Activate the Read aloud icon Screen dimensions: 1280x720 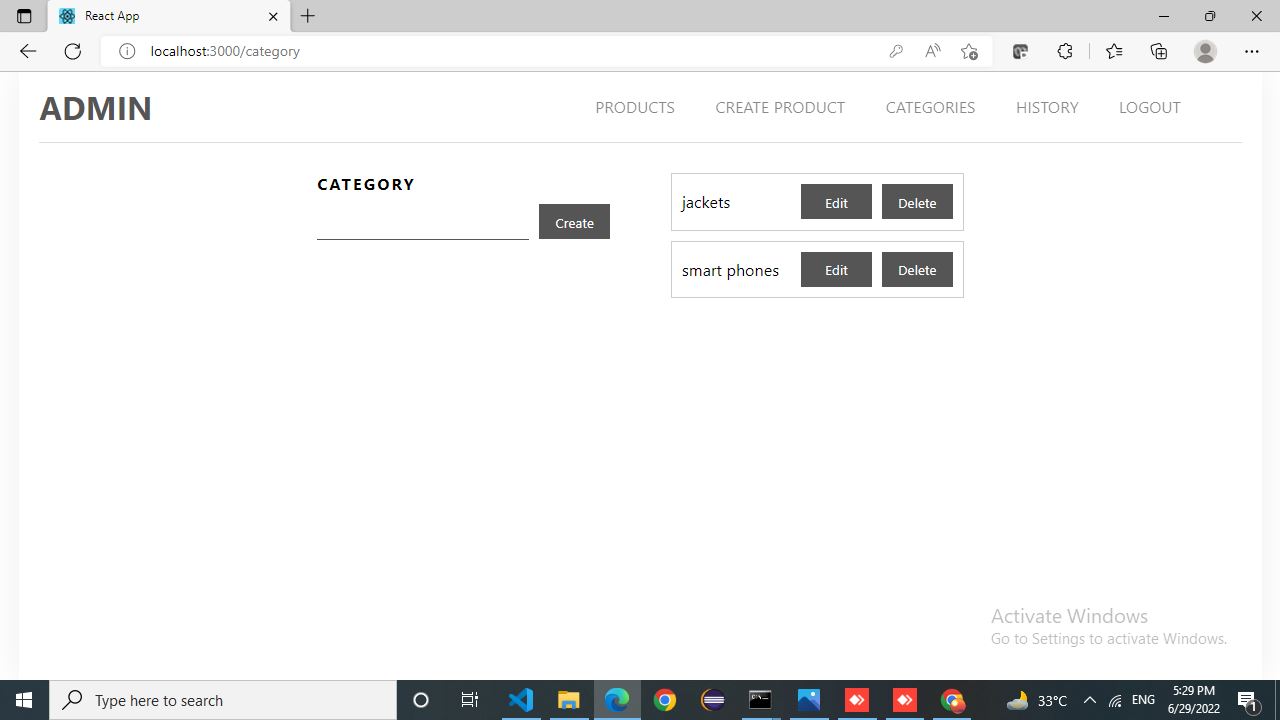point(932,51)
